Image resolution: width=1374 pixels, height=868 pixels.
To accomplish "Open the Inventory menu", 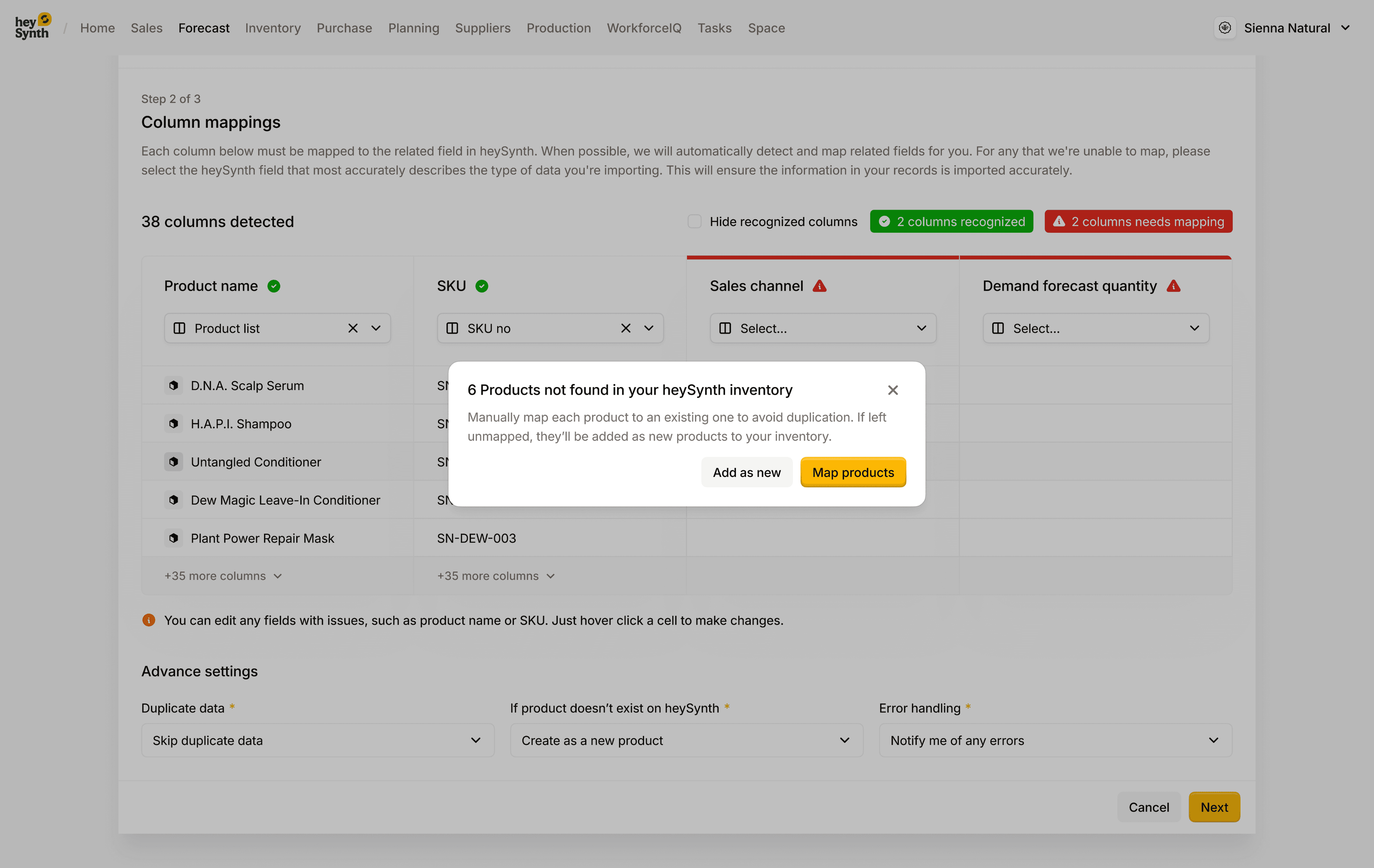I will (x=273, y=28).
